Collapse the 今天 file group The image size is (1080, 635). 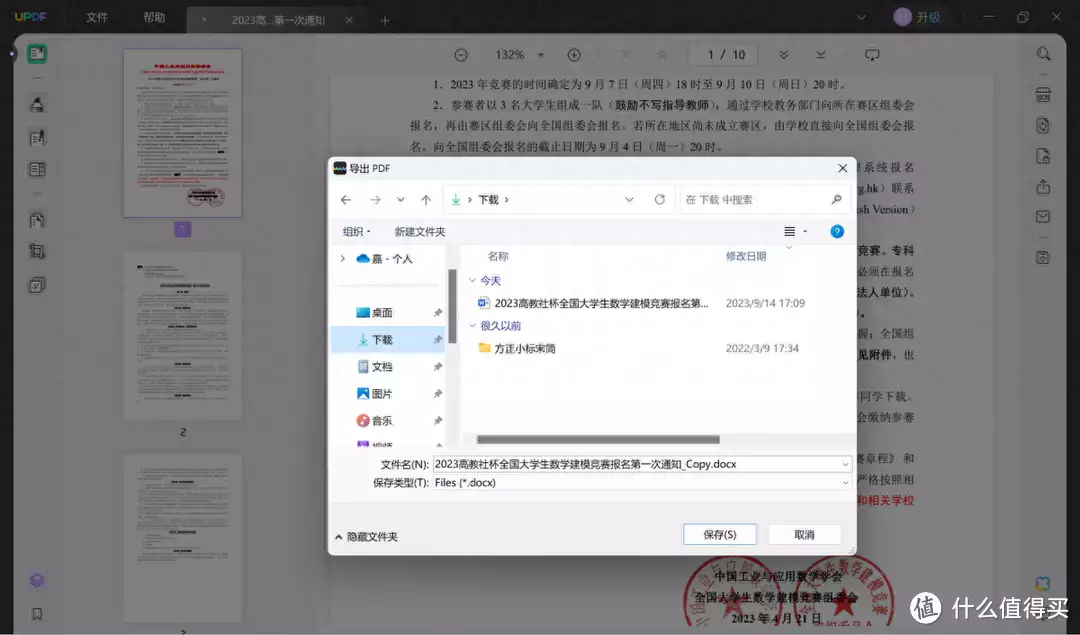pos(473,281)
